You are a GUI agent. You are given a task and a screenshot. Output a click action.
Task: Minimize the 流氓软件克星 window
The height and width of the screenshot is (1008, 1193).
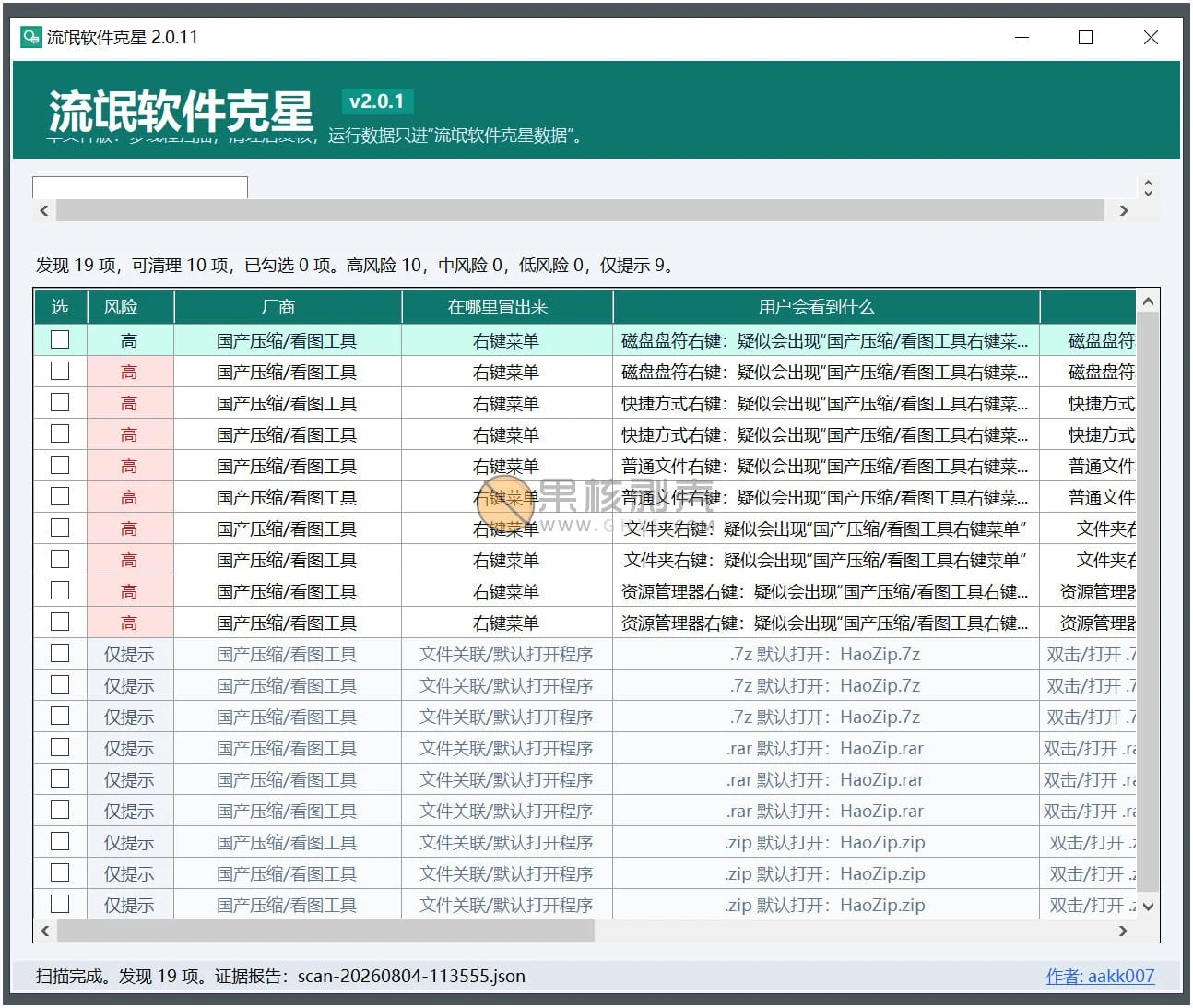[x=1022, y=37]
